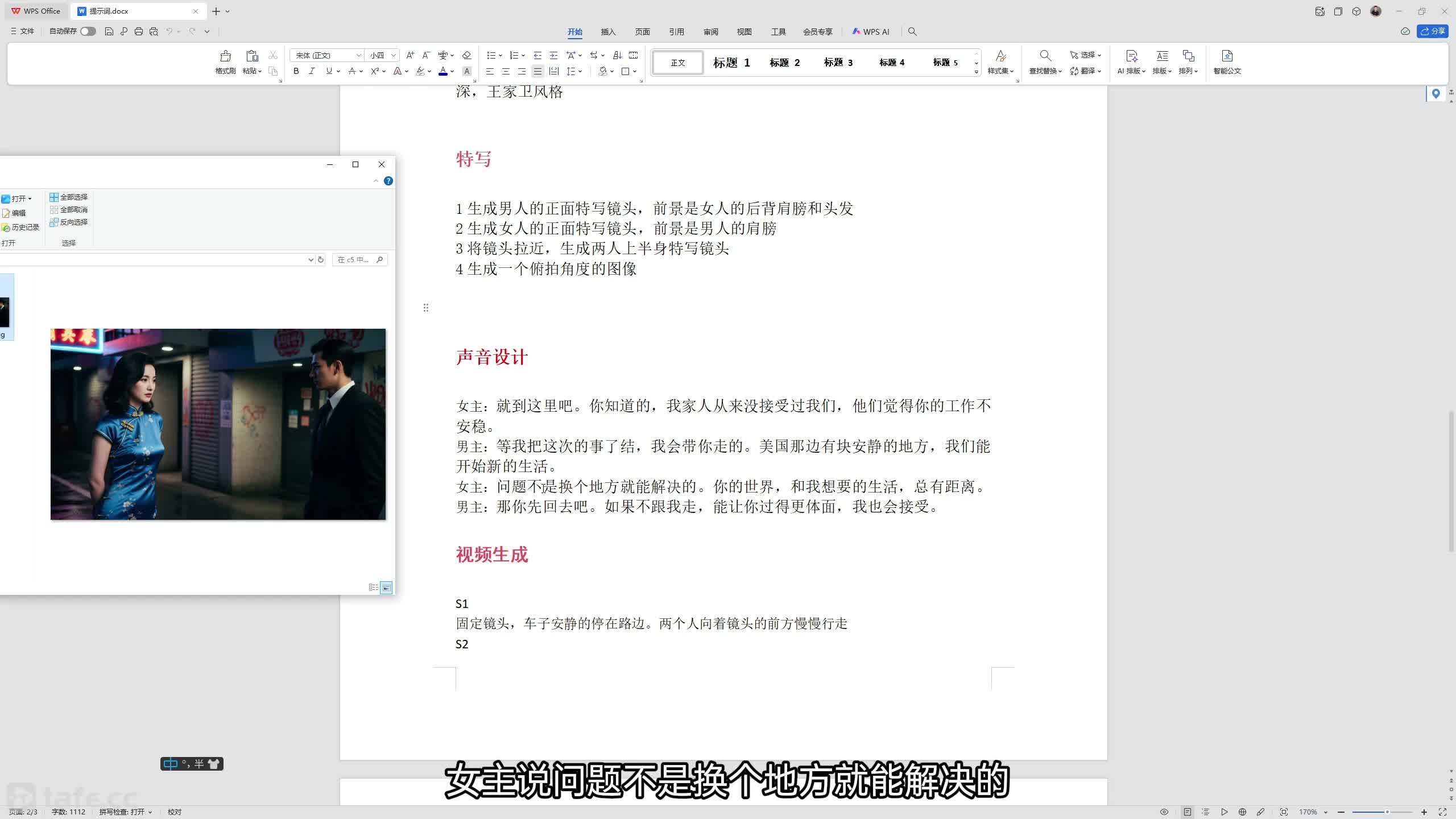Click the Share button
The height and width of the screenshot is (819, 1456).
(1433, 31)
